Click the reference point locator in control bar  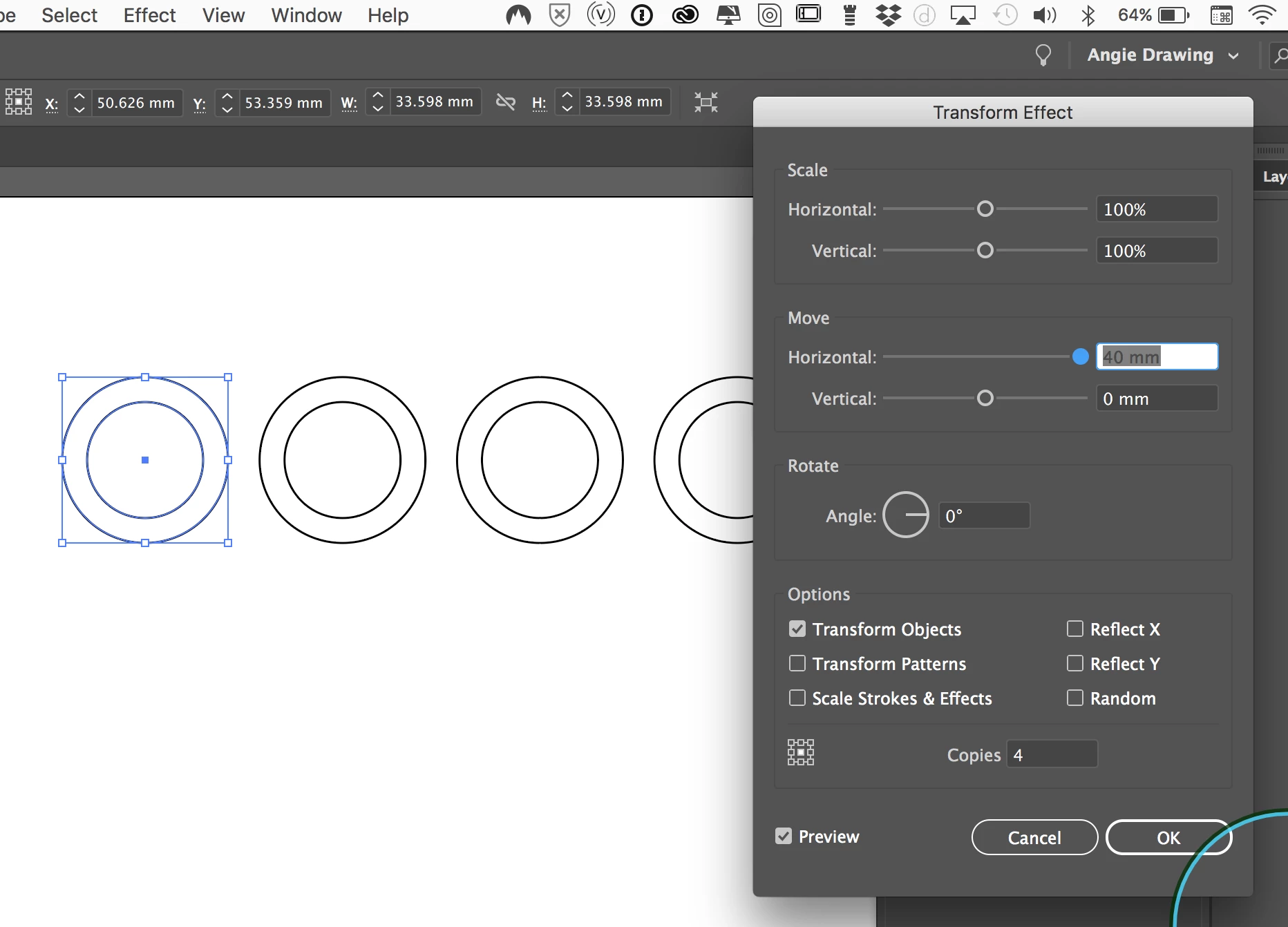pyautogui.click(x=19, y=102)
